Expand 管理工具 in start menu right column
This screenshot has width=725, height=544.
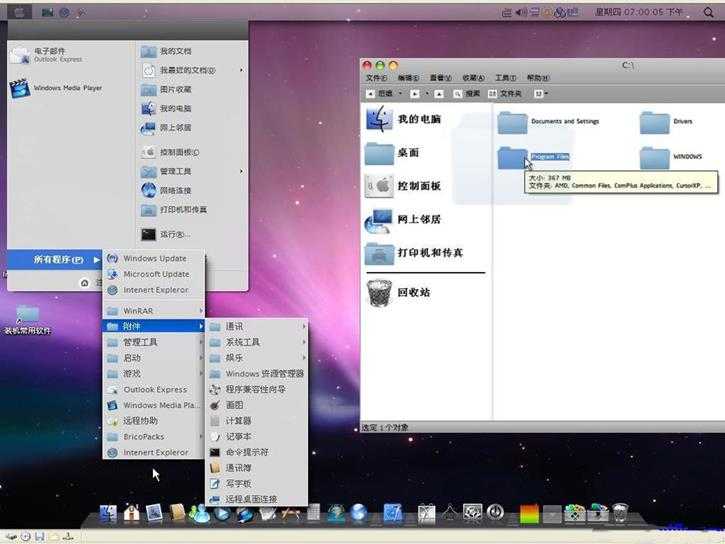pos(192,171)
